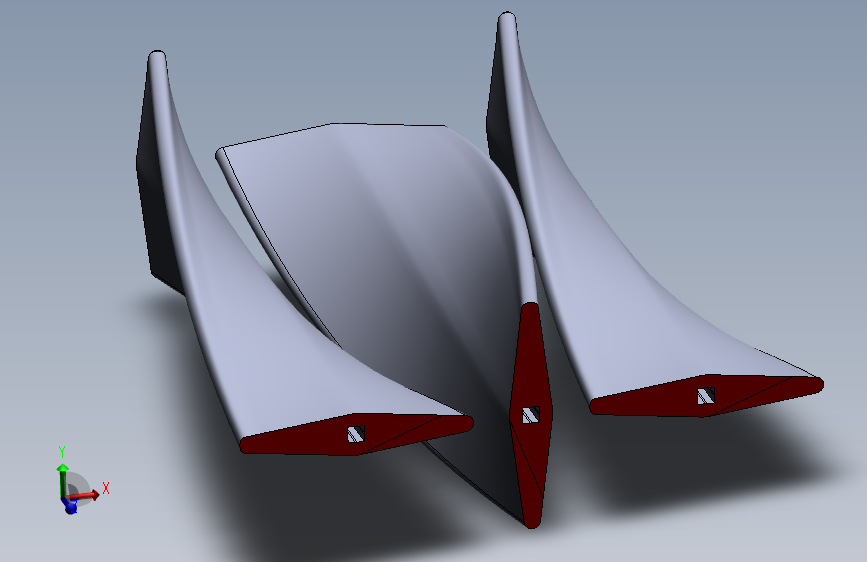Click the square hole in the center blade end

[531, 415]
